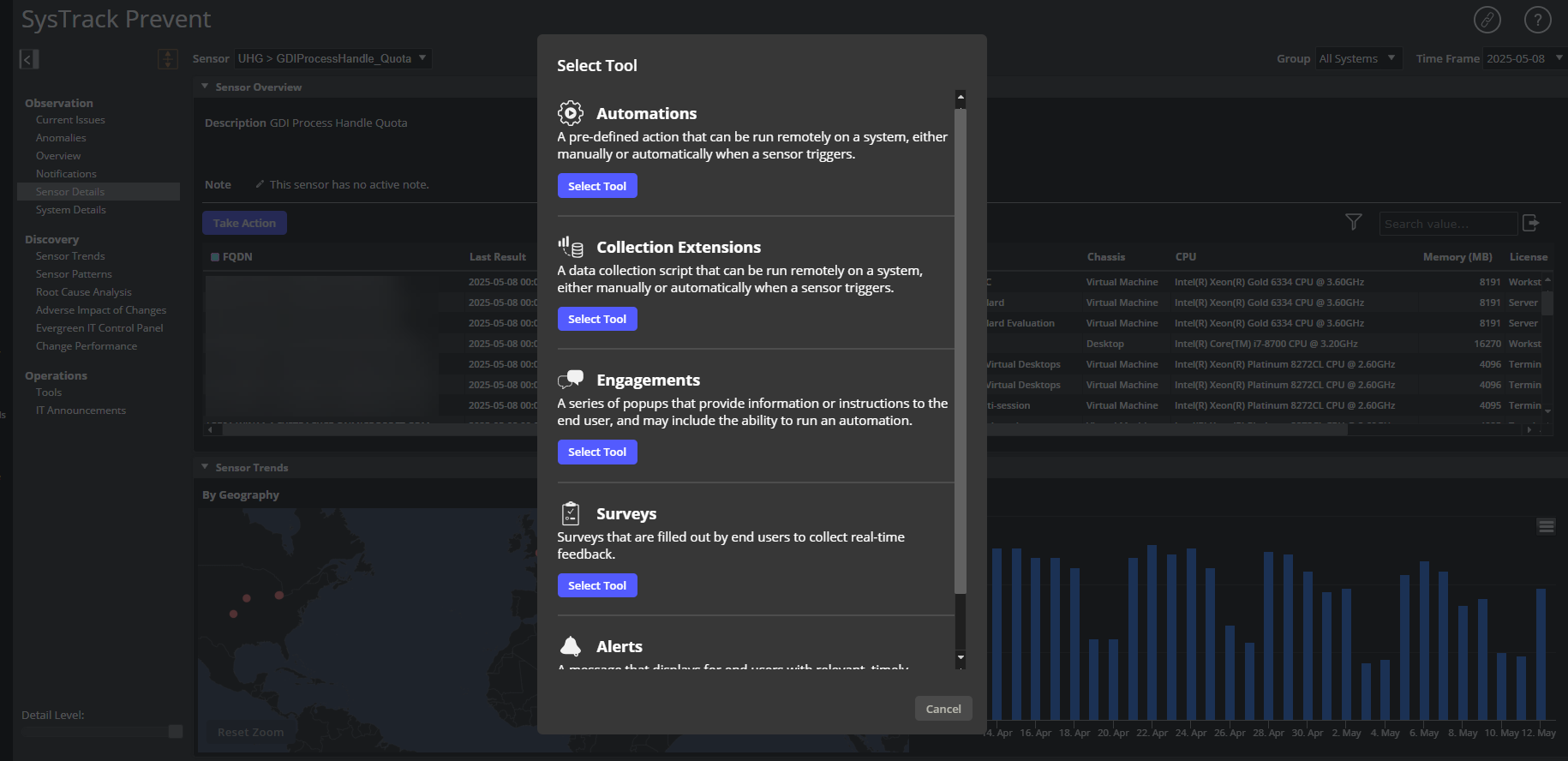Open Anomalies in sidebar

(x=61, y=138)
